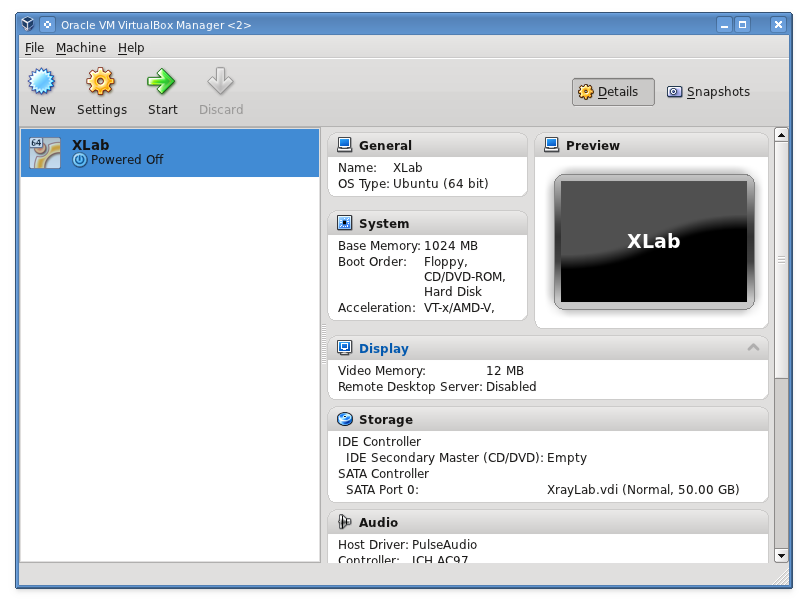This screenshot has height=607, width=808.
Task: Click the VirtualBox cube icon in title bar
Action: click(x=28, y=24)
